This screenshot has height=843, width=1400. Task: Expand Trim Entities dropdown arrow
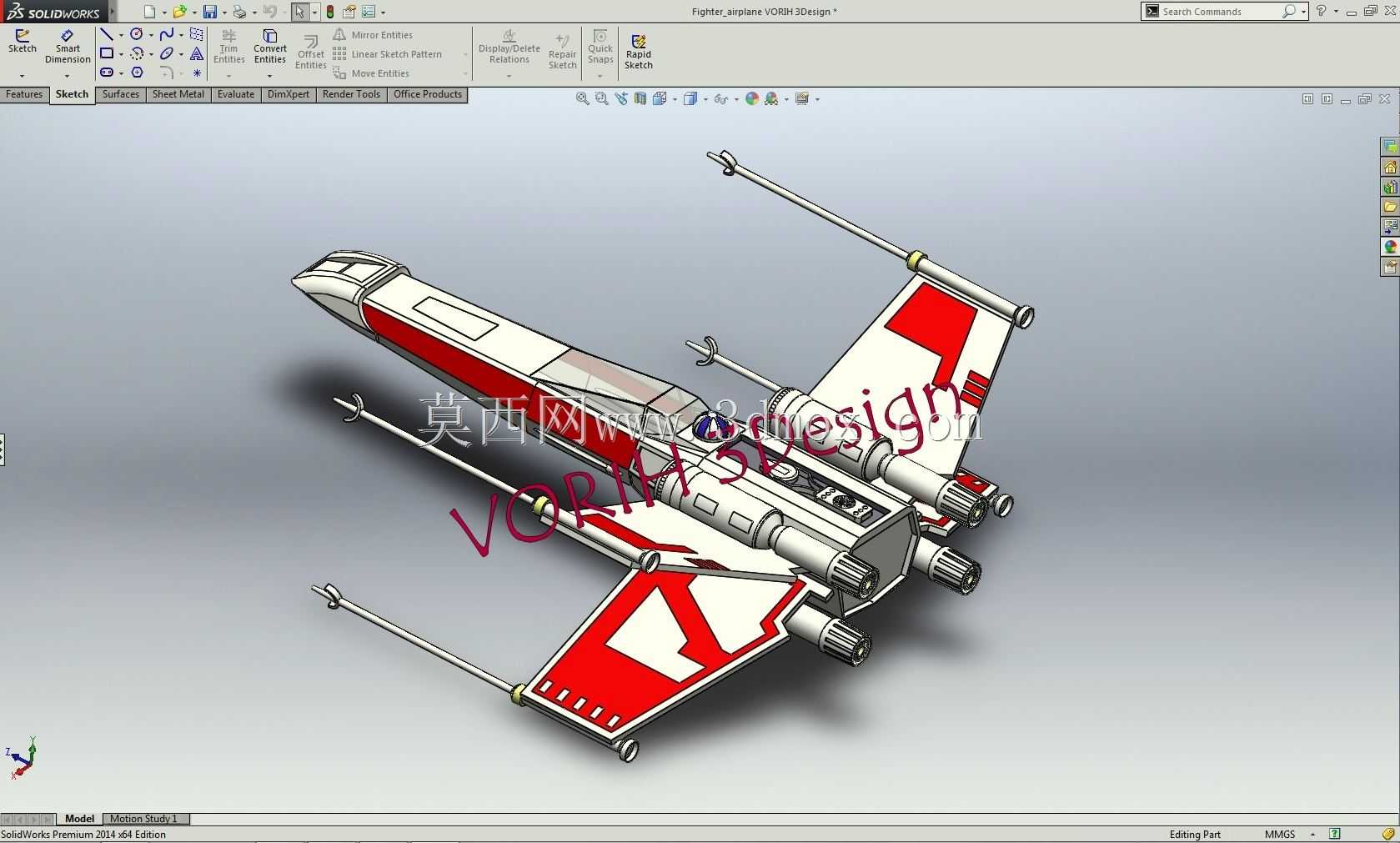point(229,76)
